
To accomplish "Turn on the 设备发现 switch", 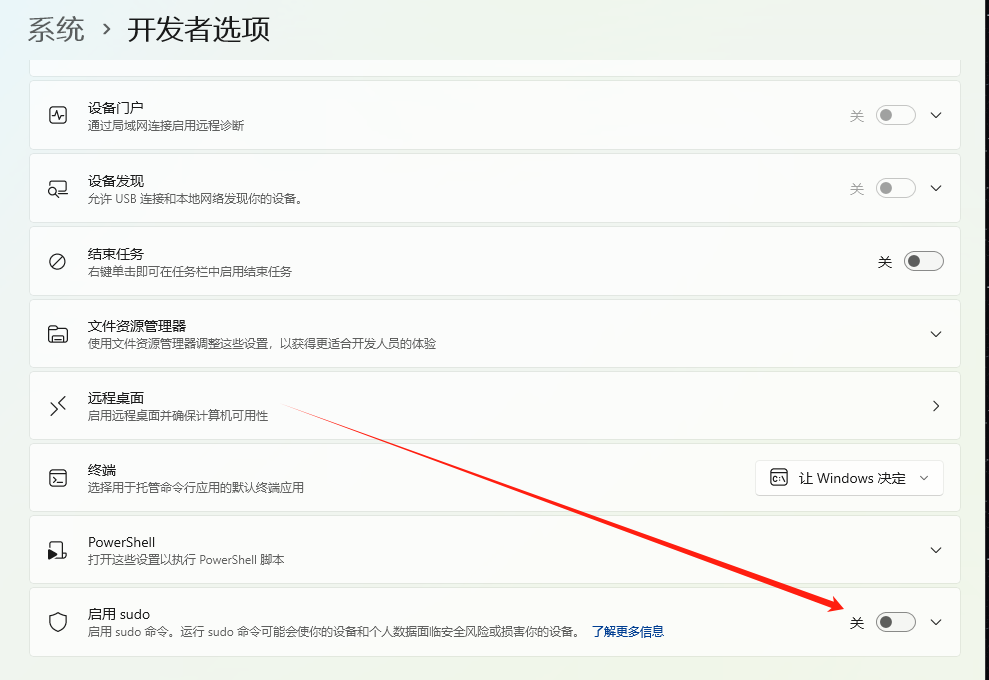I will [895, 187].
